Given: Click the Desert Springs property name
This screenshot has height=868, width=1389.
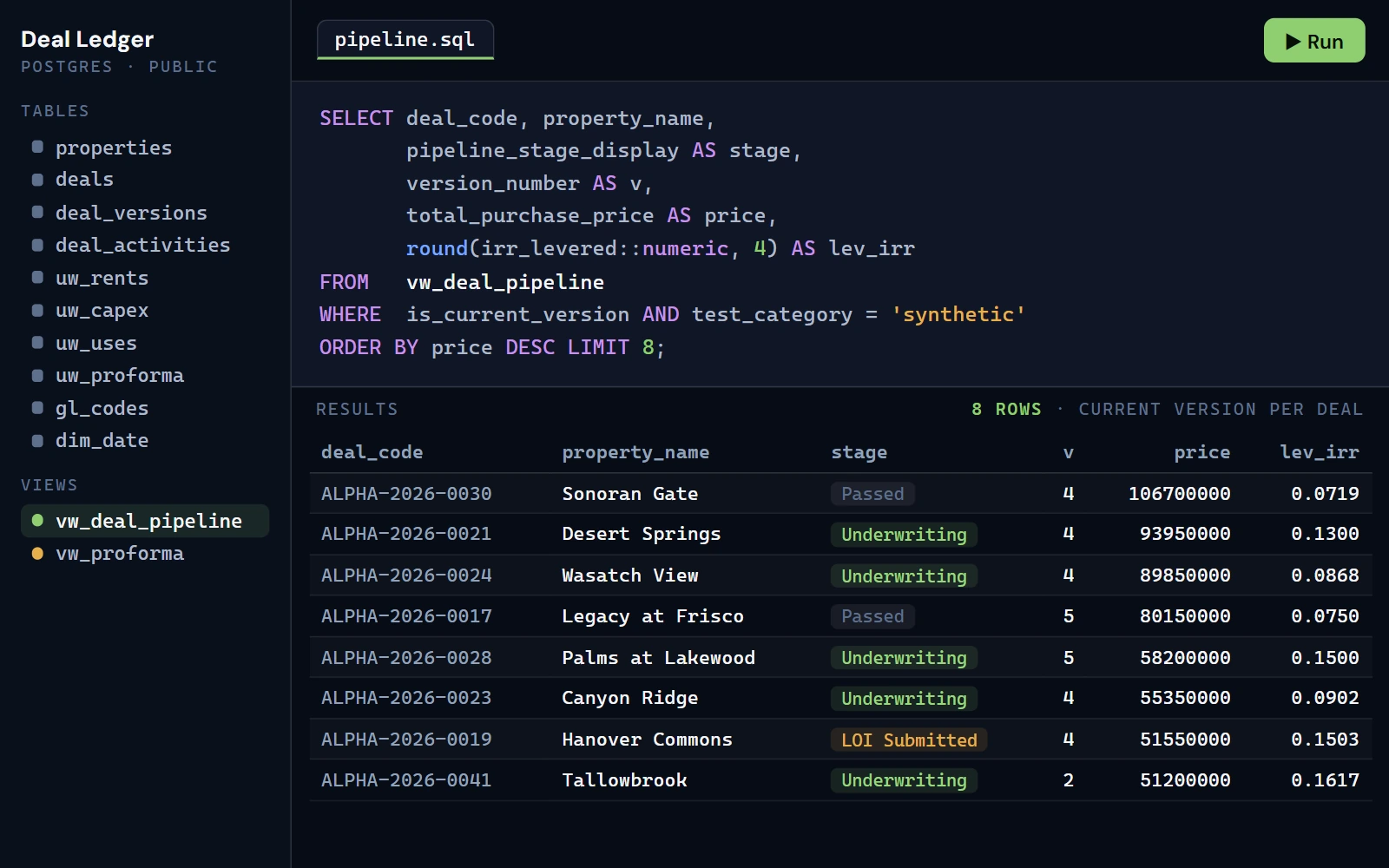Looking at the screenshot, I should point(641,534).
